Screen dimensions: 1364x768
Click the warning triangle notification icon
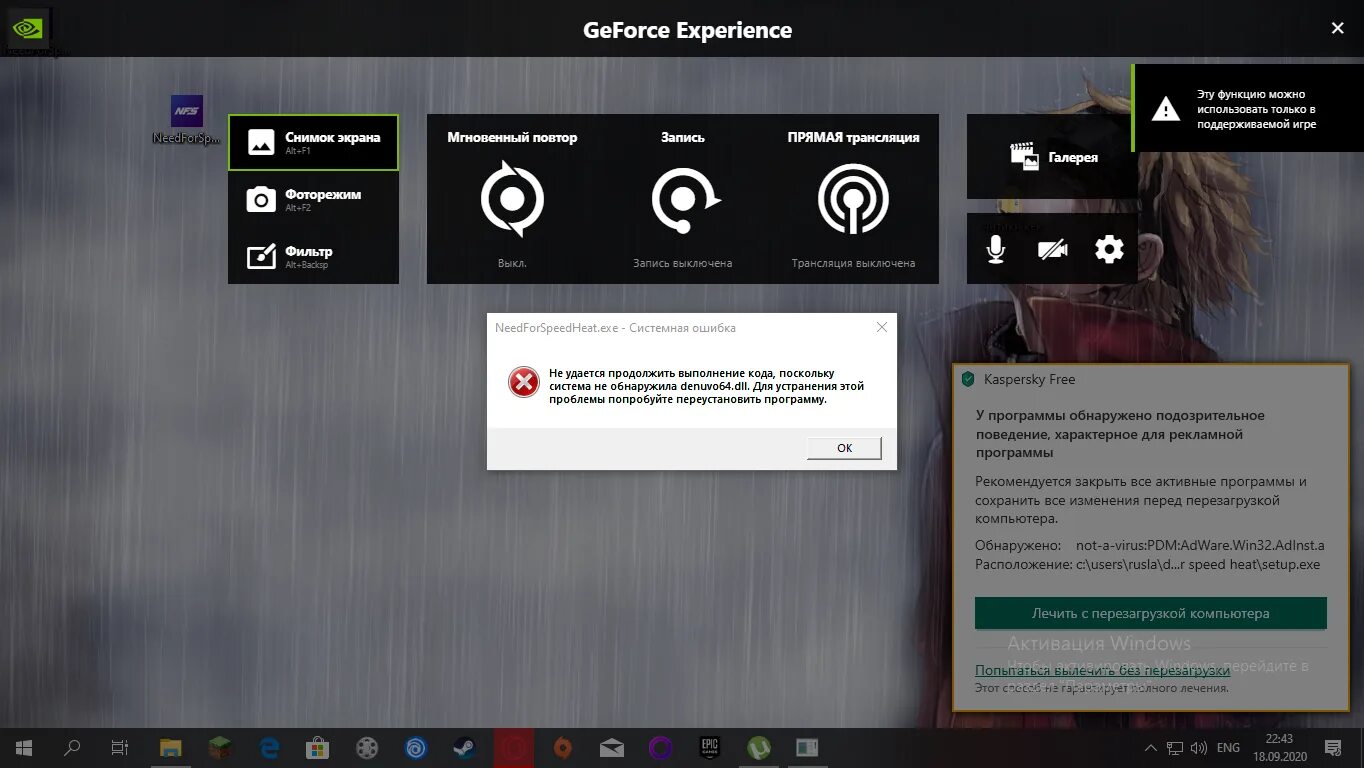click(x=1165, y=108)
